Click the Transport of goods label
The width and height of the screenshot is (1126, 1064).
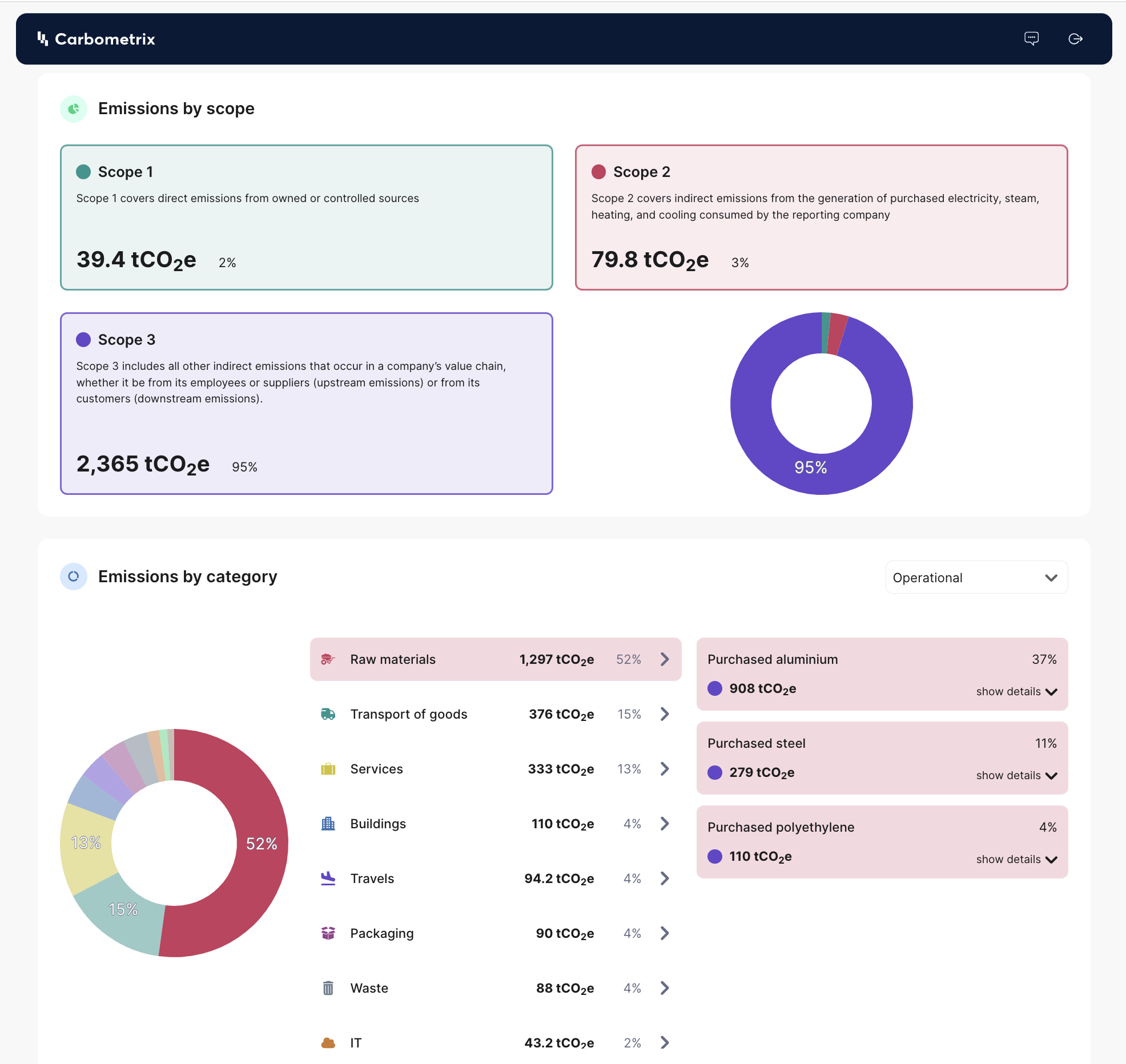[x=409, y=714]
